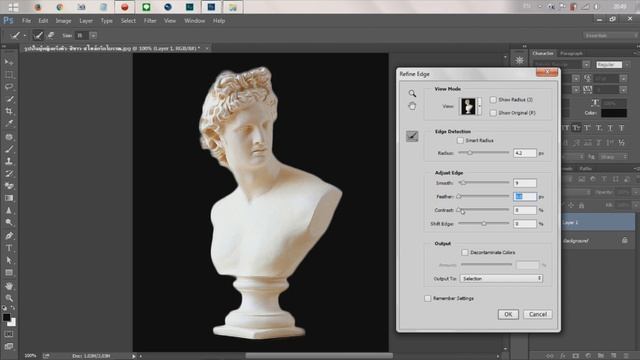Open the Character text Color swatch
The width and height of the screenshot is (640, 360).
tap(614, 113)
